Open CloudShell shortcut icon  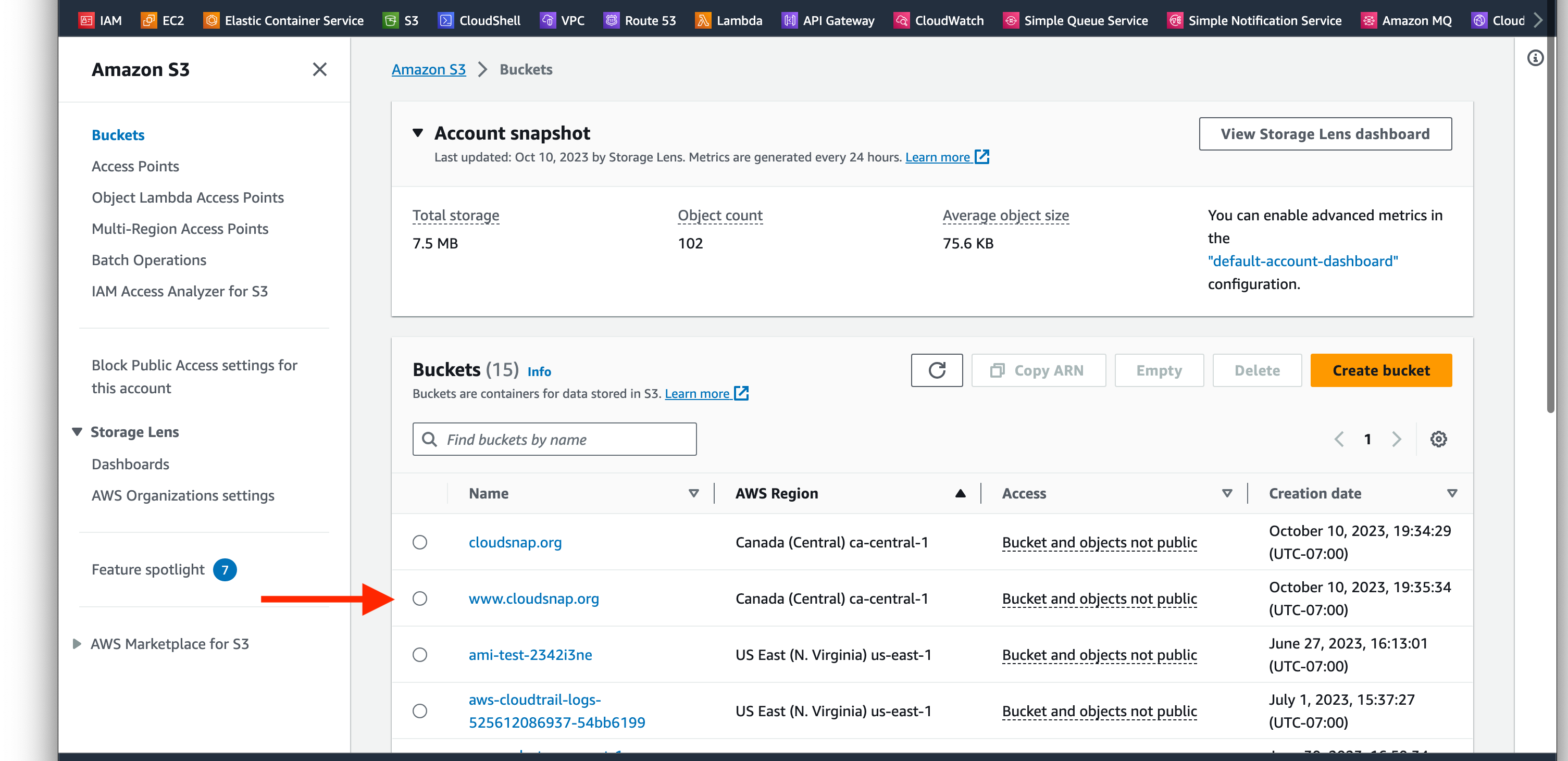(445, 20)
